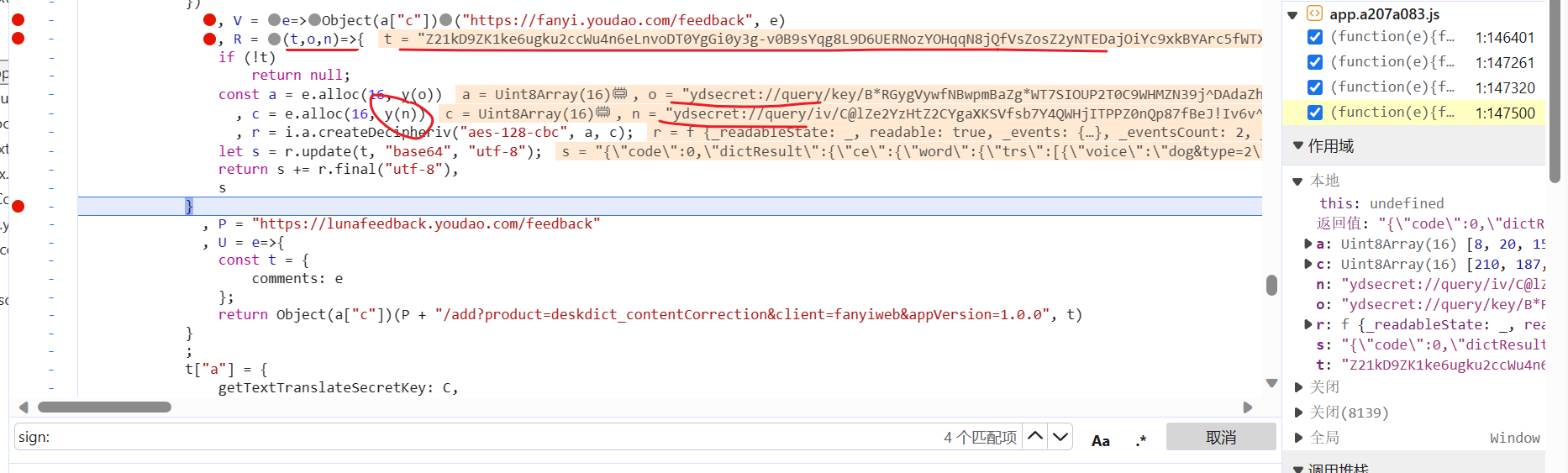The image size is (1568, 473).
Task: Click the return null; statement
Action: (x=301, y=75)
